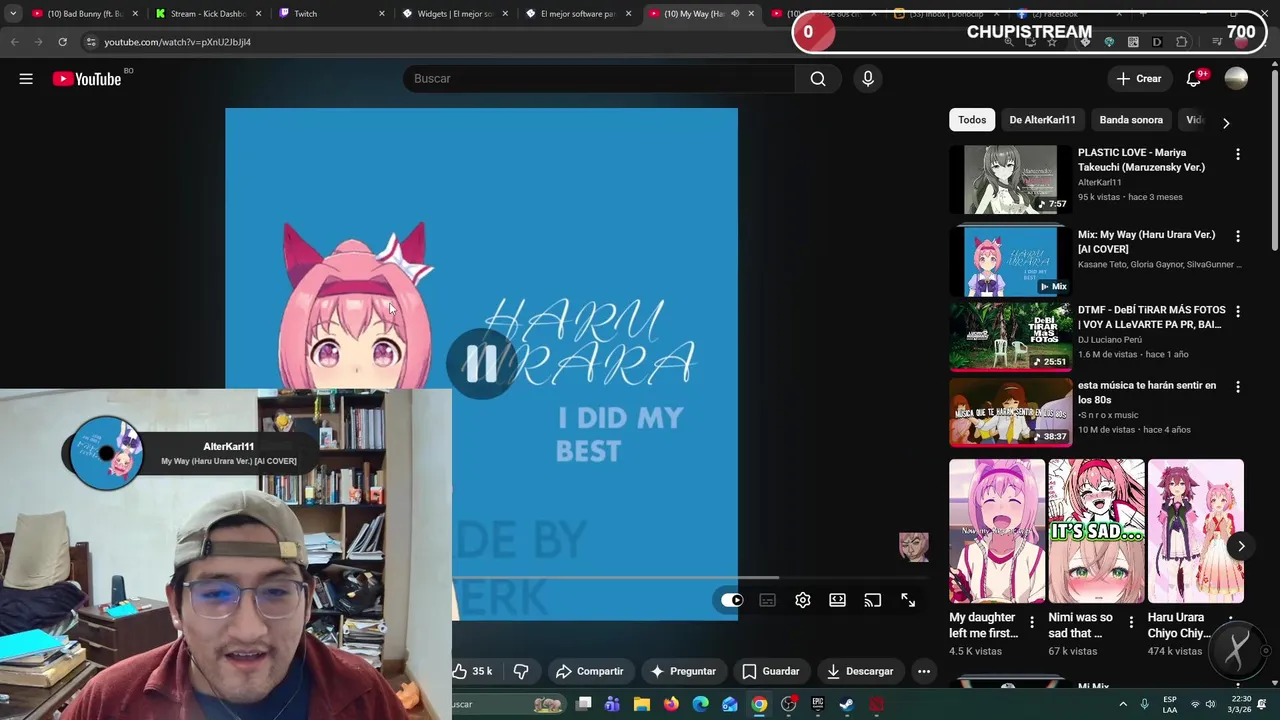
Task: Open Mix: My Way thumbnail
Action: pos(1010,262)
